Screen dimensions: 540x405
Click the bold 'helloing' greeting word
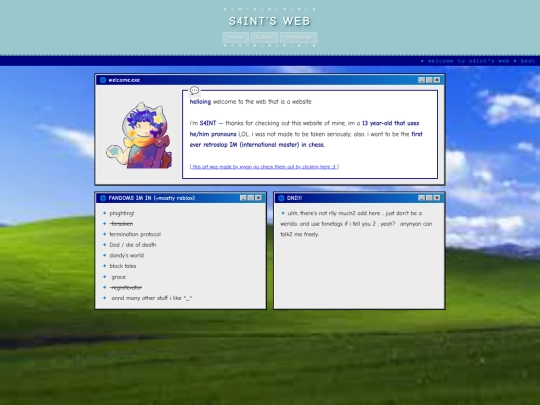pyautogui.click(x=200, y=102)
